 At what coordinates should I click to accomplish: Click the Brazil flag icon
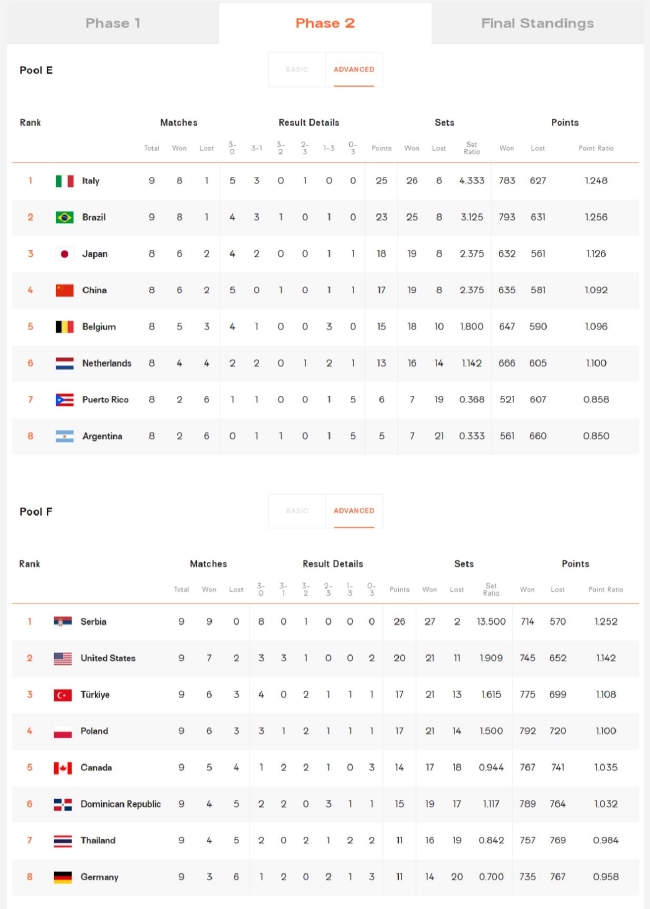click(64, 217)
